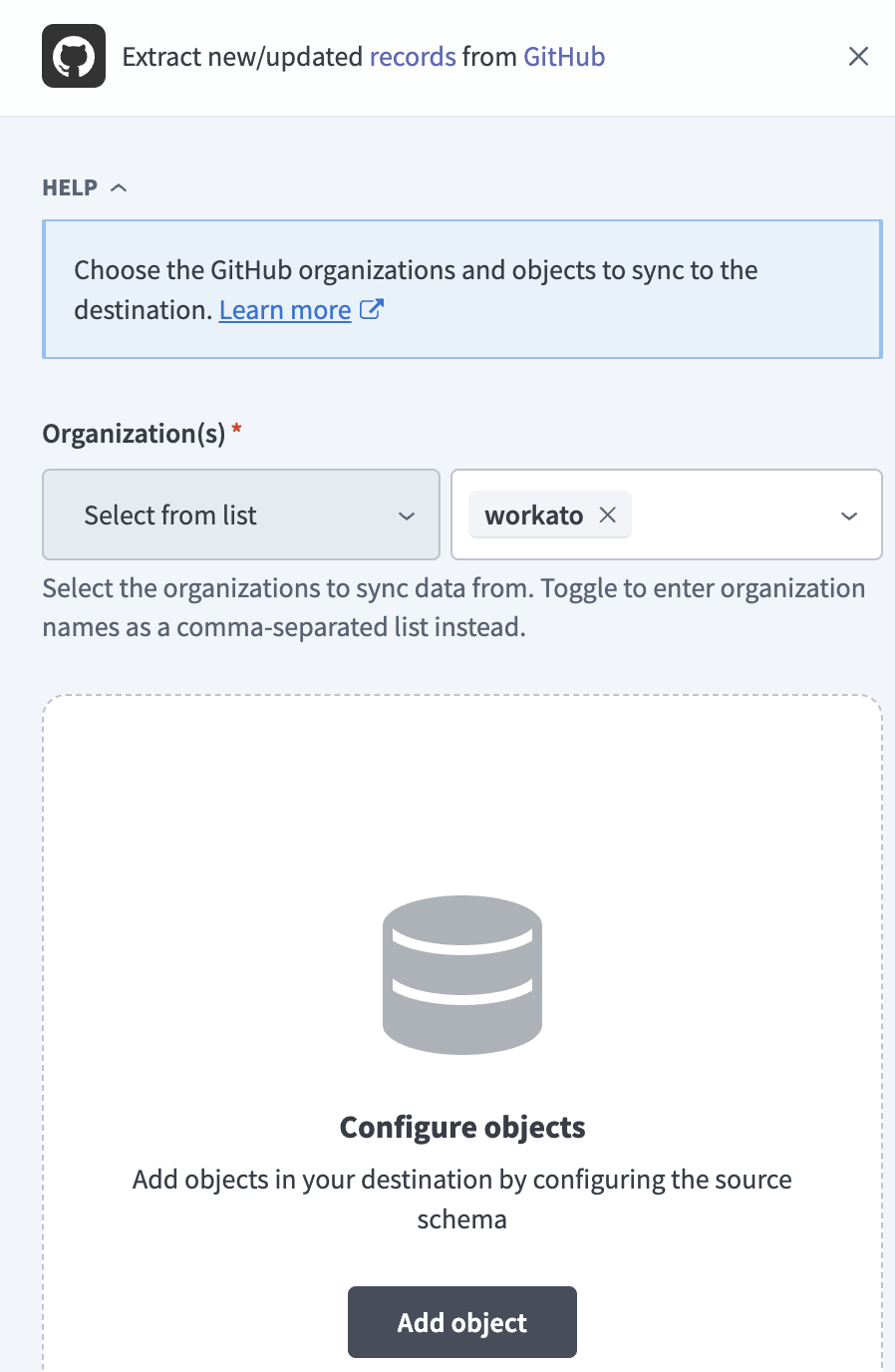Click the organization sync hint text
Screen dimensions: 895x1372
pyautogui.click(x=453, y=607)
